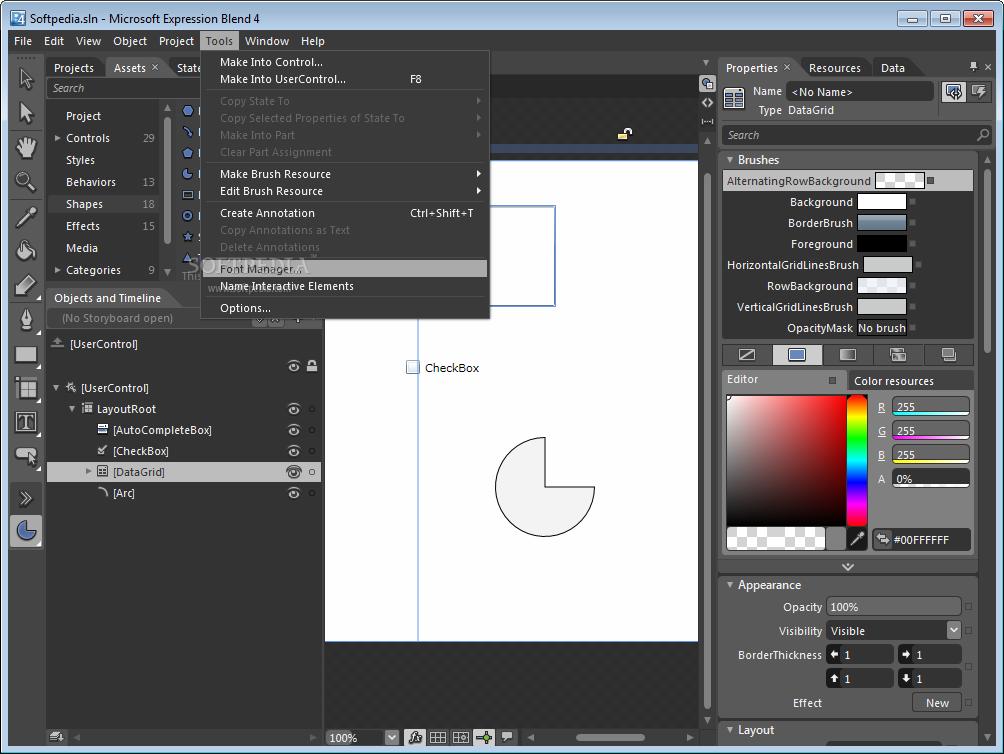This screenshot has width=1004, height=754.
Task: Select Shapes in Assets list
Action: (103, 204)
